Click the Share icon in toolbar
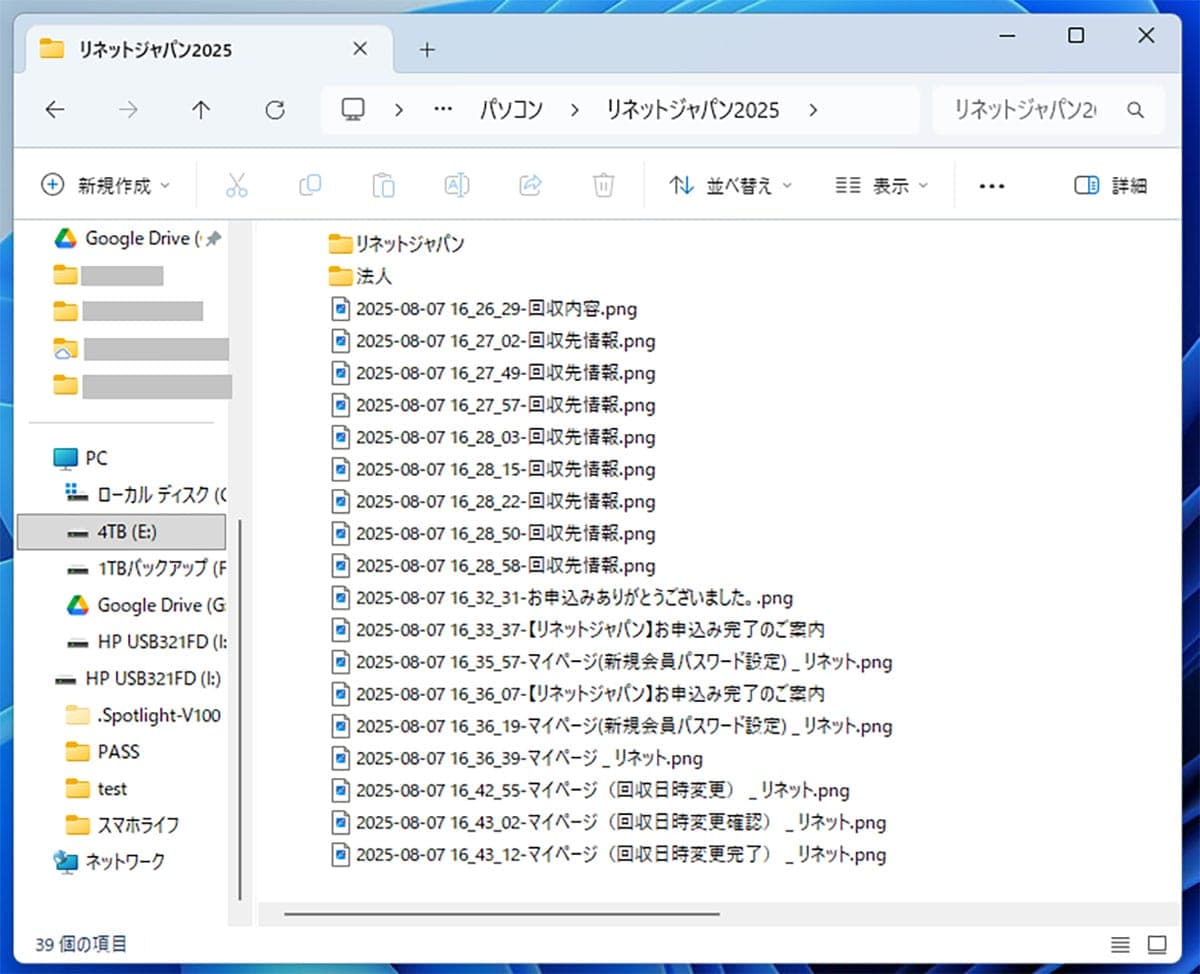 click(530, 185)
